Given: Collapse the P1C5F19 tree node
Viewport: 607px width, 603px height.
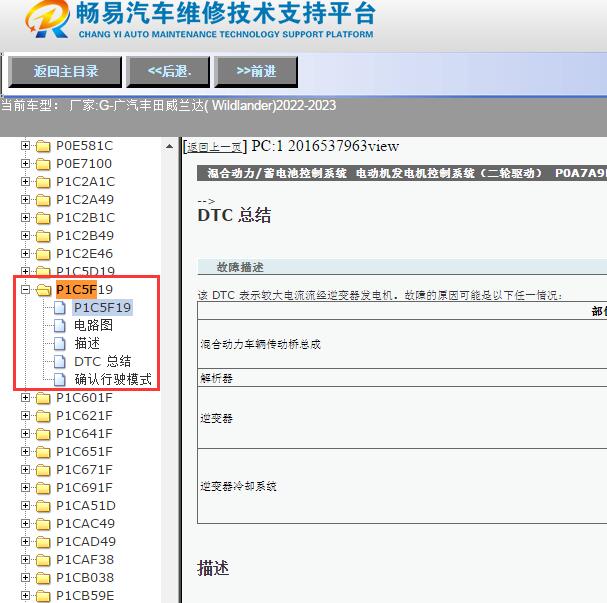Looking at the screenshot, I should [x=25, y=290].
